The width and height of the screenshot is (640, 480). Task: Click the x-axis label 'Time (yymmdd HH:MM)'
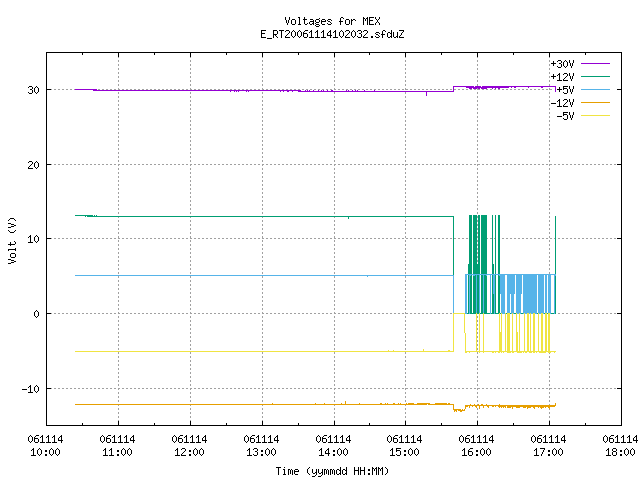(332, 471)
